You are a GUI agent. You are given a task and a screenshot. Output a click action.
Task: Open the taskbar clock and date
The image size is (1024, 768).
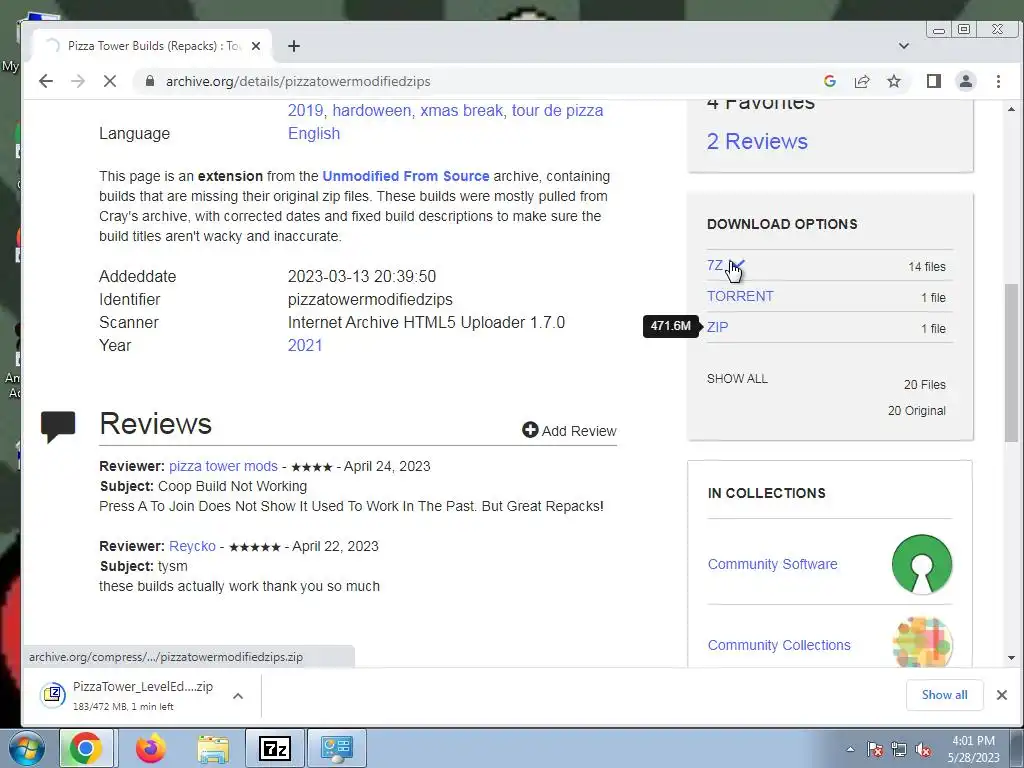coord(974,749)
